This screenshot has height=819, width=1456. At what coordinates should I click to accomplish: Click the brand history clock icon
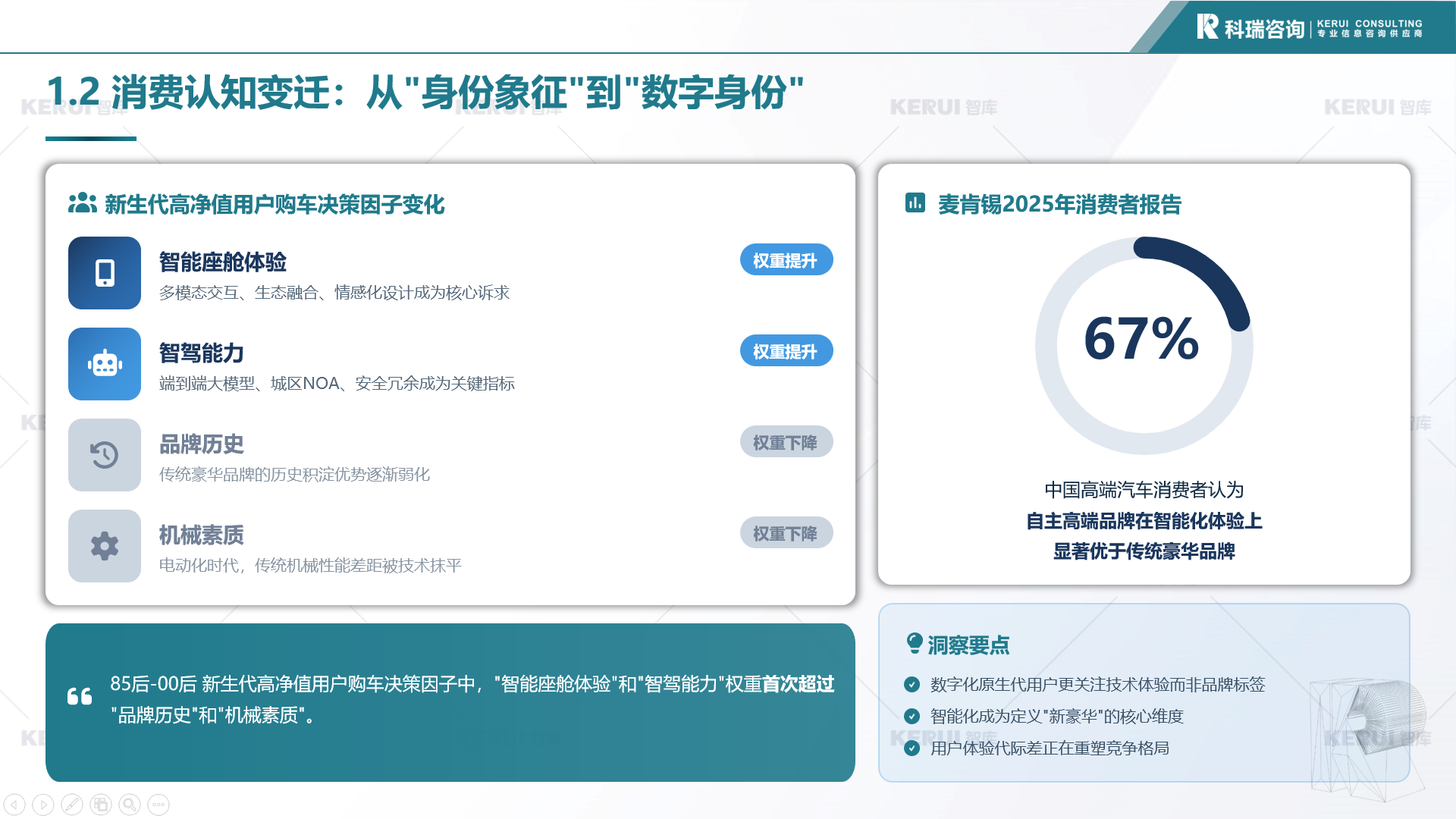(105, 455)
